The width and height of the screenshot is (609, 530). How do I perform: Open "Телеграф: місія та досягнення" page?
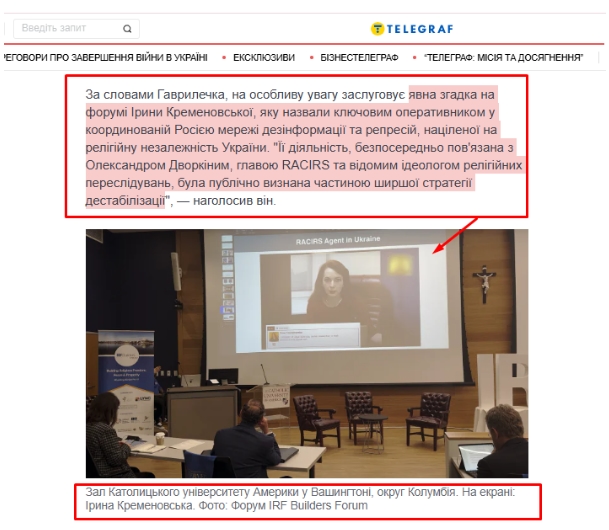pos(503,58)
